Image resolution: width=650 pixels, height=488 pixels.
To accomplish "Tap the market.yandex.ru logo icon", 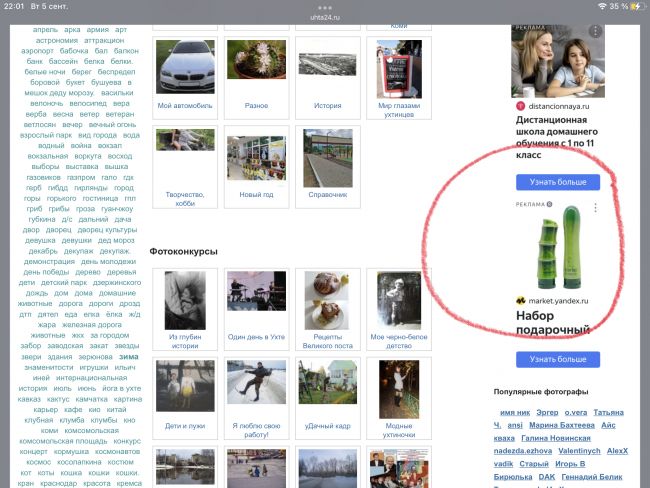I will 521,301.
